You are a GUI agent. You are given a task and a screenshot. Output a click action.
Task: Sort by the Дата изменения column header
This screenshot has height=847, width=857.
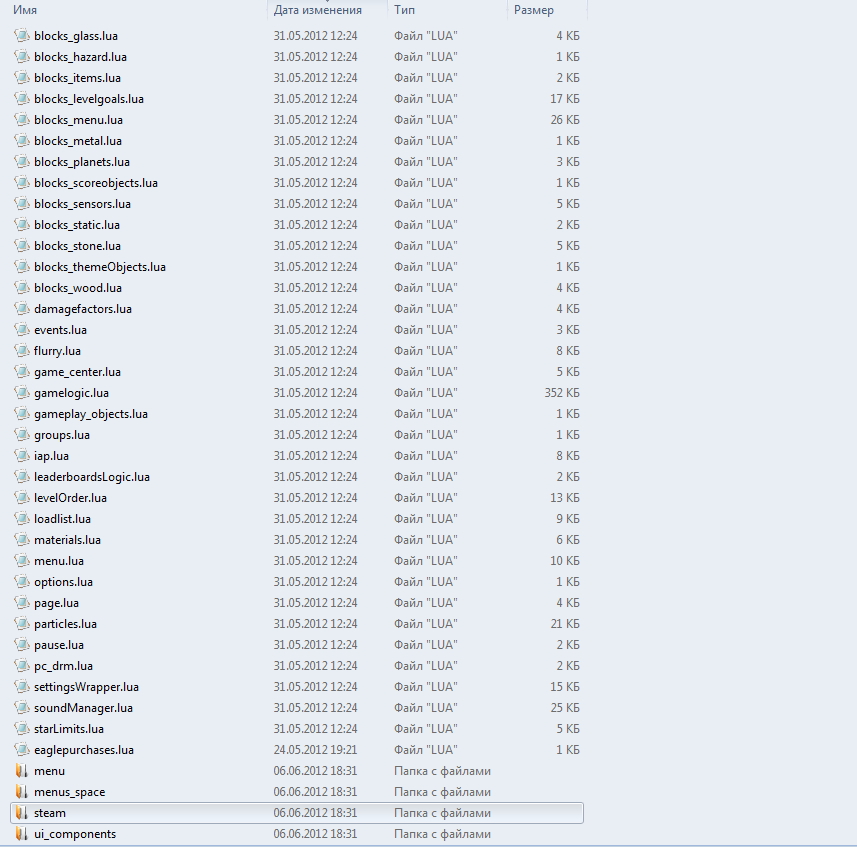(328, 10)
